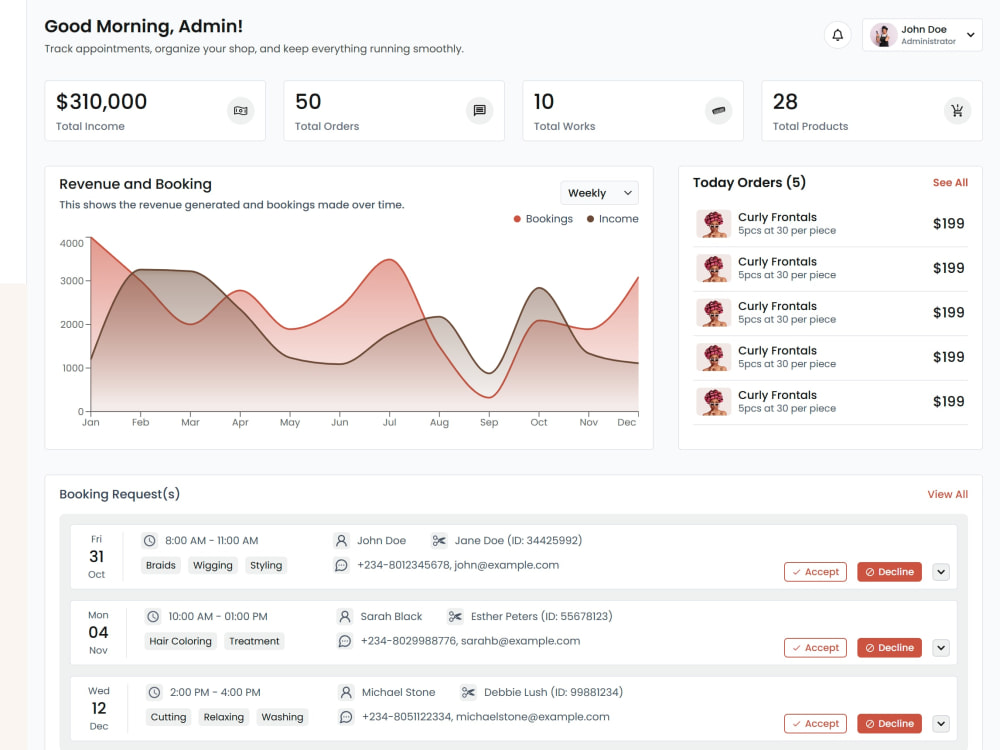Expand the John Doe account dropdown arrow
1000x750 pixels.
[x=970, y=35]
